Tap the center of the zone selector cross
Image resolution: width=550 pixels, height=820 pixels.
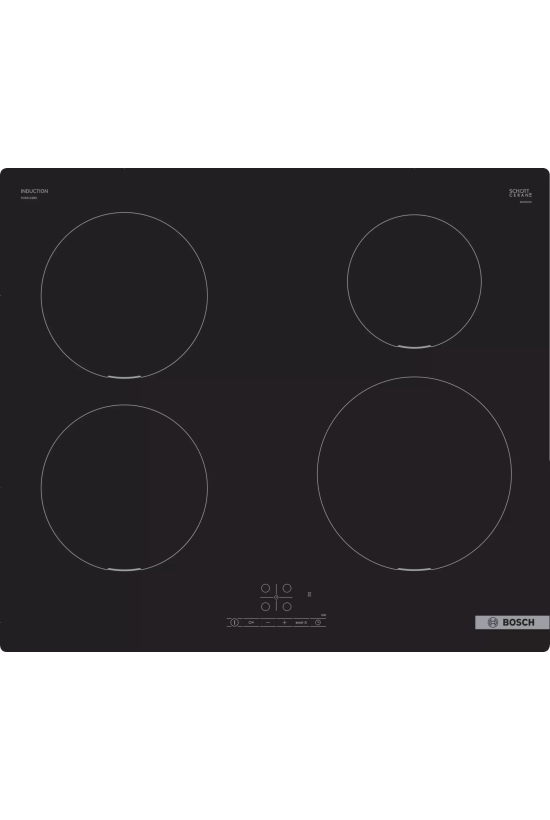pyautogui.click(x=276, y=597)
